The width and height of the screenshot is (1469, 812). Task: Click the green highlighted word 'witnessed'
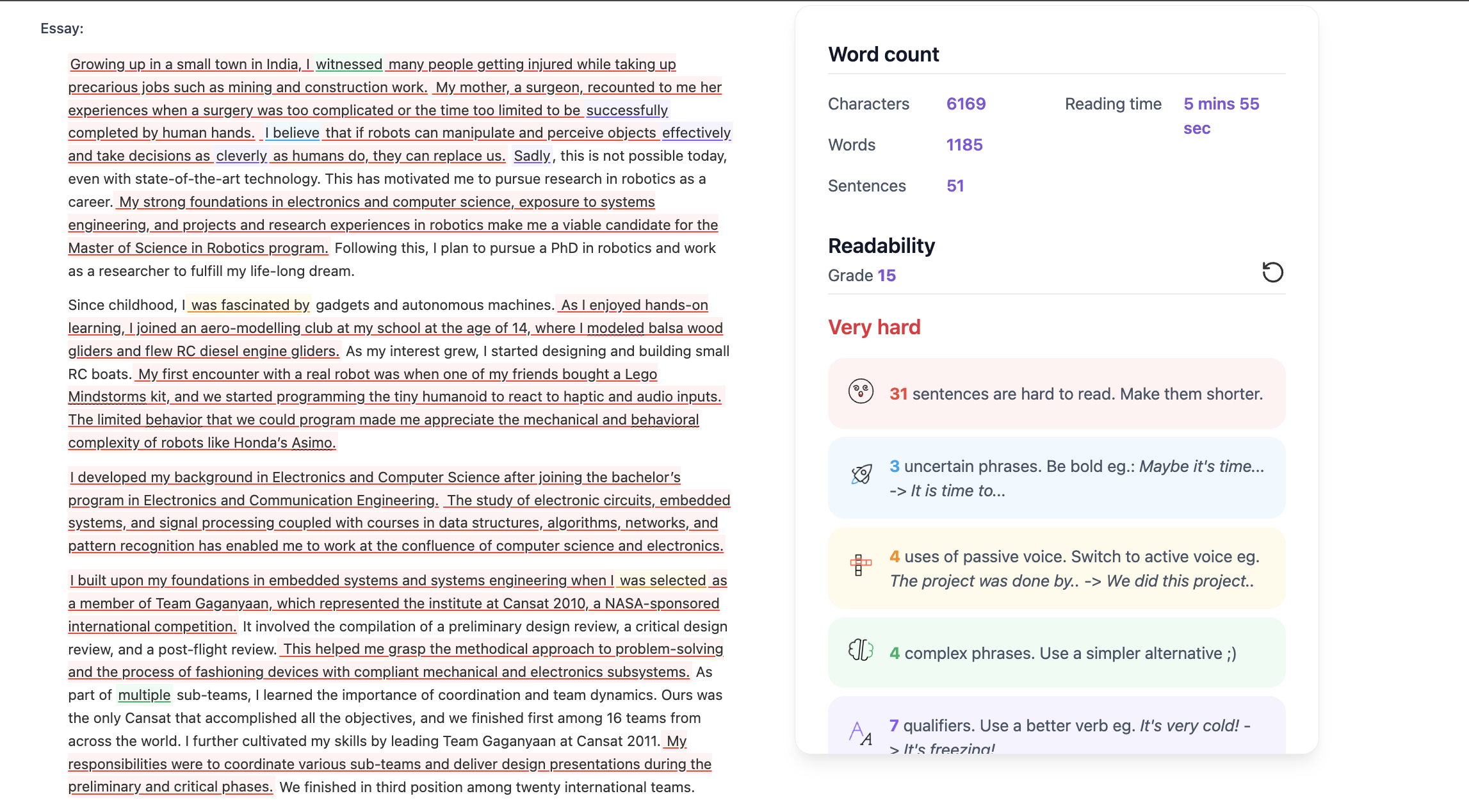[348, 64]
